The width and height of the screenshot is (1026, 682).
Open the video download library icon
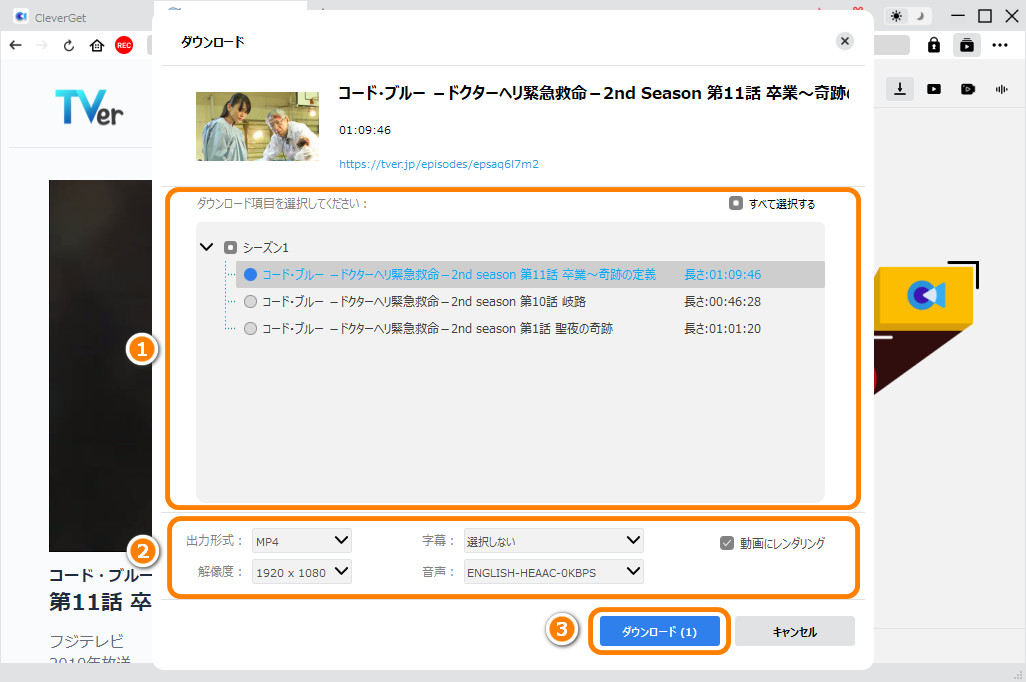(966, 45)
